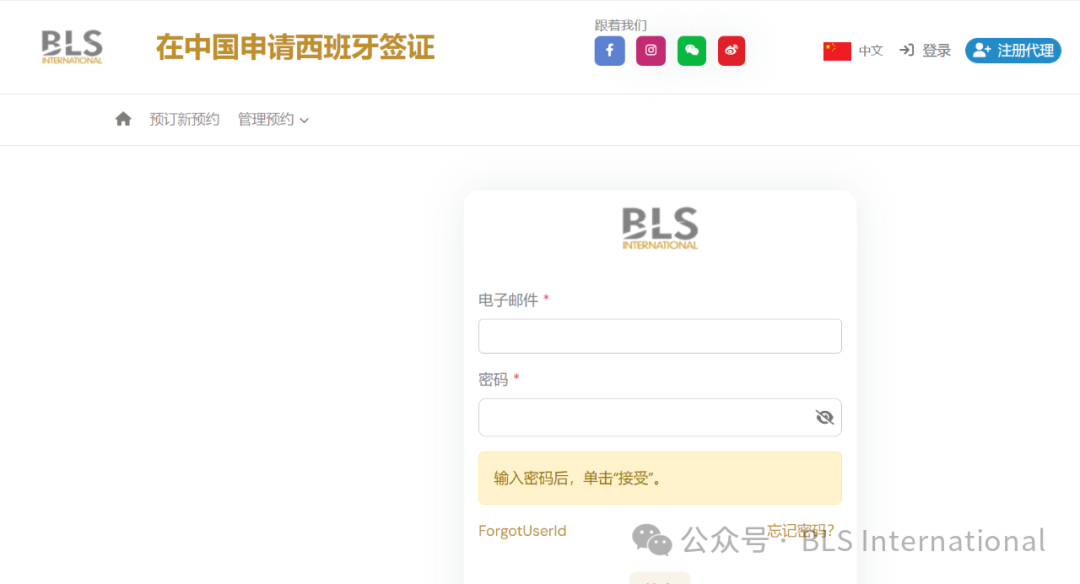Open the Weibo social icon

[731, 51]
